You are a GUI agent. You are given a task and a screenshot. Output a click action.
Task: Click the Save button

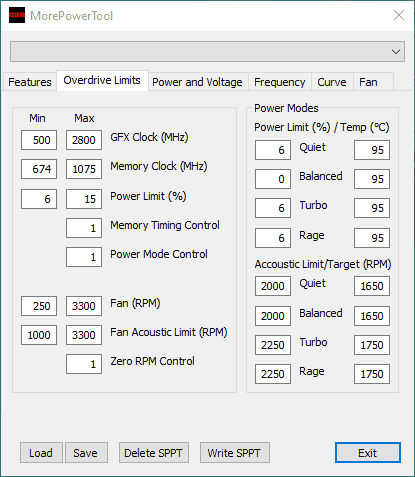coord(86,453)
